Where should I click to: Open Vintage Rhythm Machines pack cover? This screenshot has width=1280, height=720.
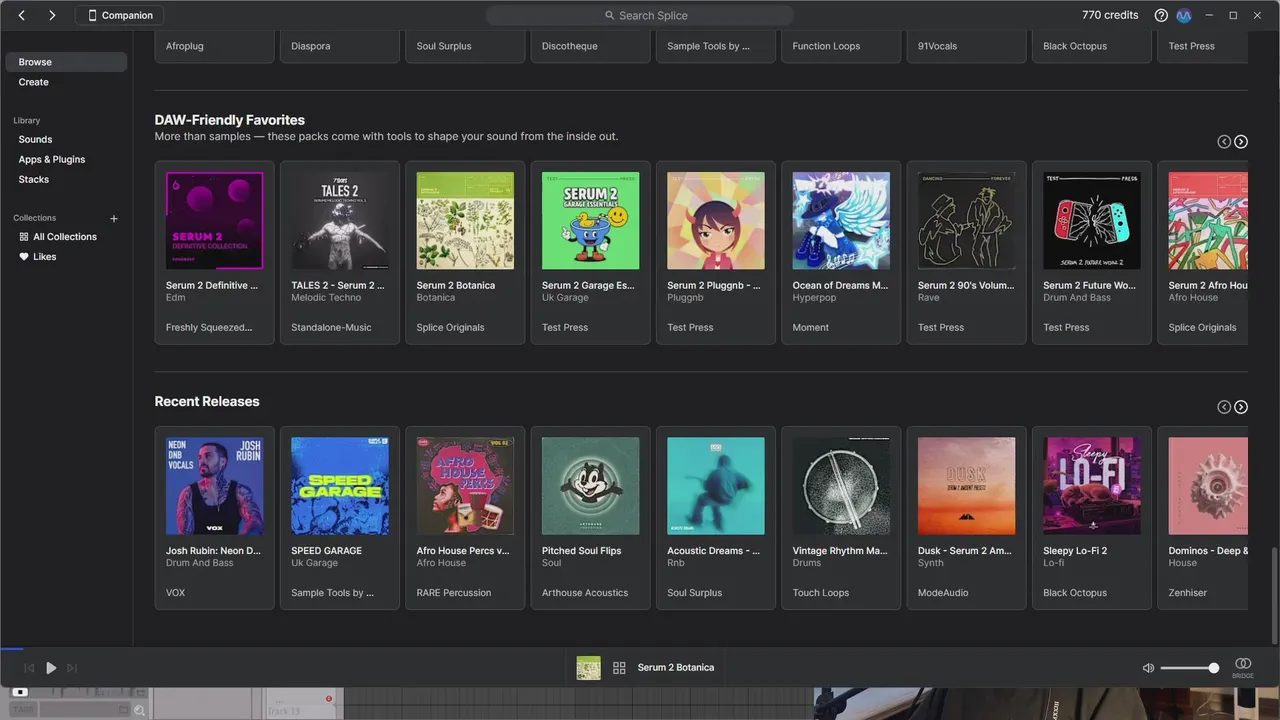click(841, 486)
